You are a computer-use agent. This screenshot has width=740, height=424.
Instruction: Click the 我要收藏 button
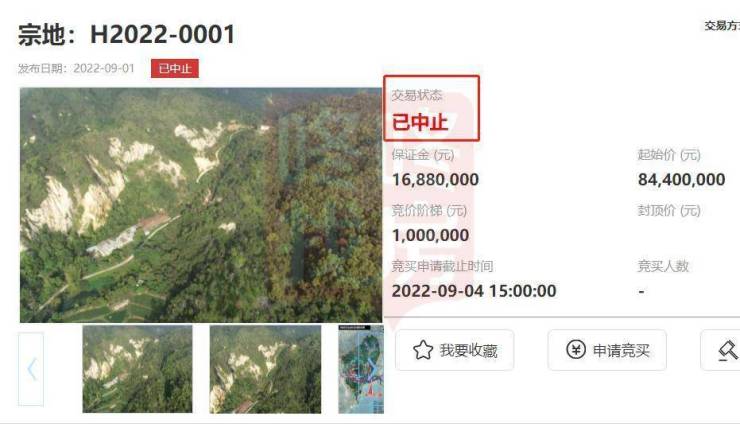tap(454, 350)
